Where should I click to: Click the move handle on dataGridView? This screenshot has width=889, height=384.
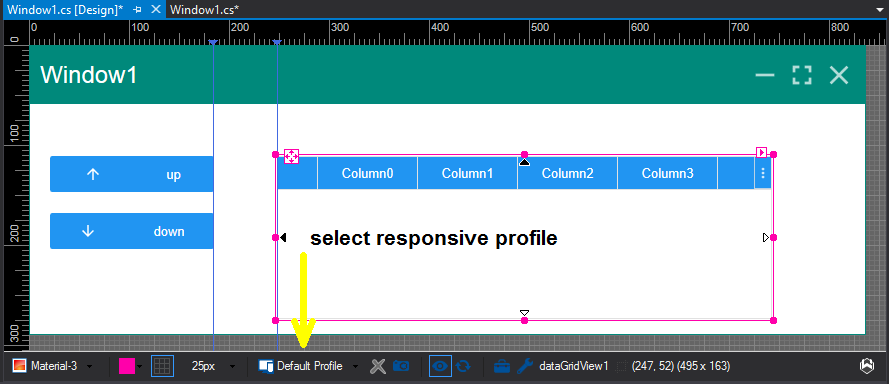tap(291, 157)
